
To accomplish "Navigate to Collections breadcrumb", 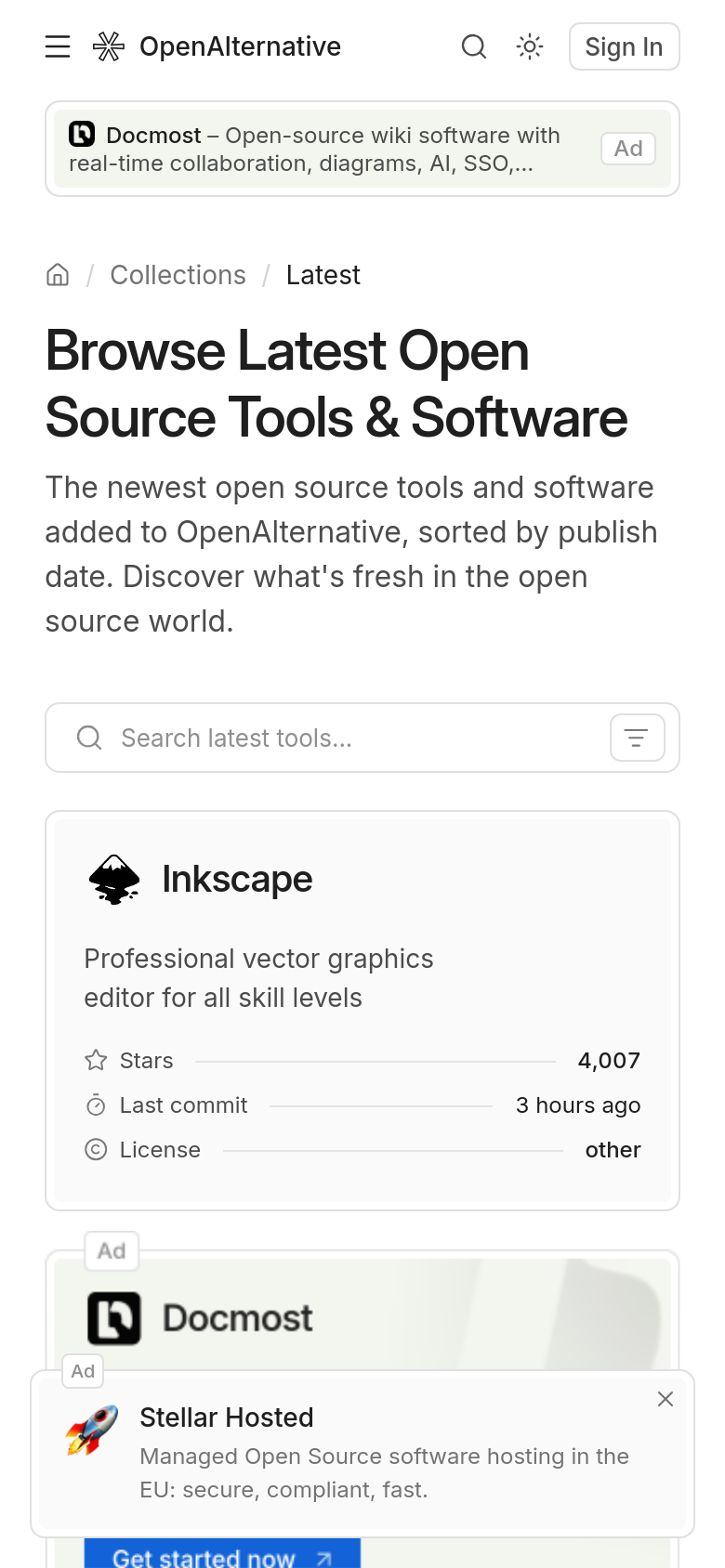I will coord(178,275).
